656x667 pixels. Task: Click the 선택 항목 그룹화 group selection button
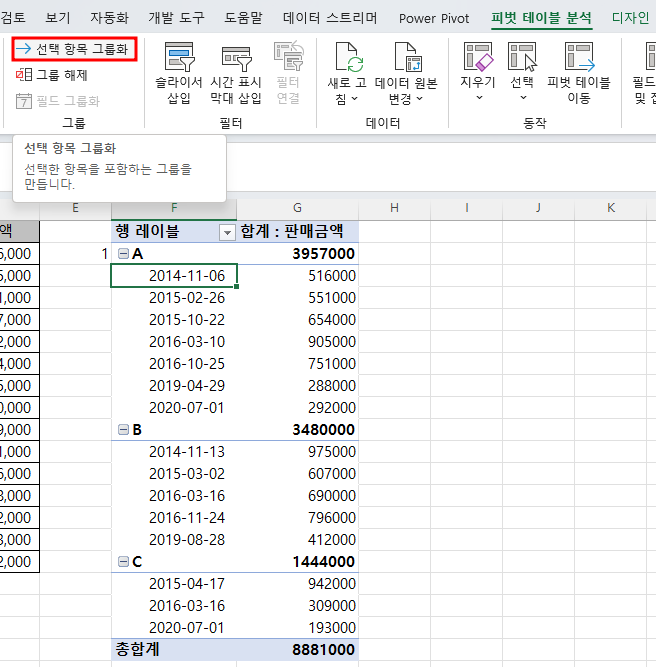[74, 49]
